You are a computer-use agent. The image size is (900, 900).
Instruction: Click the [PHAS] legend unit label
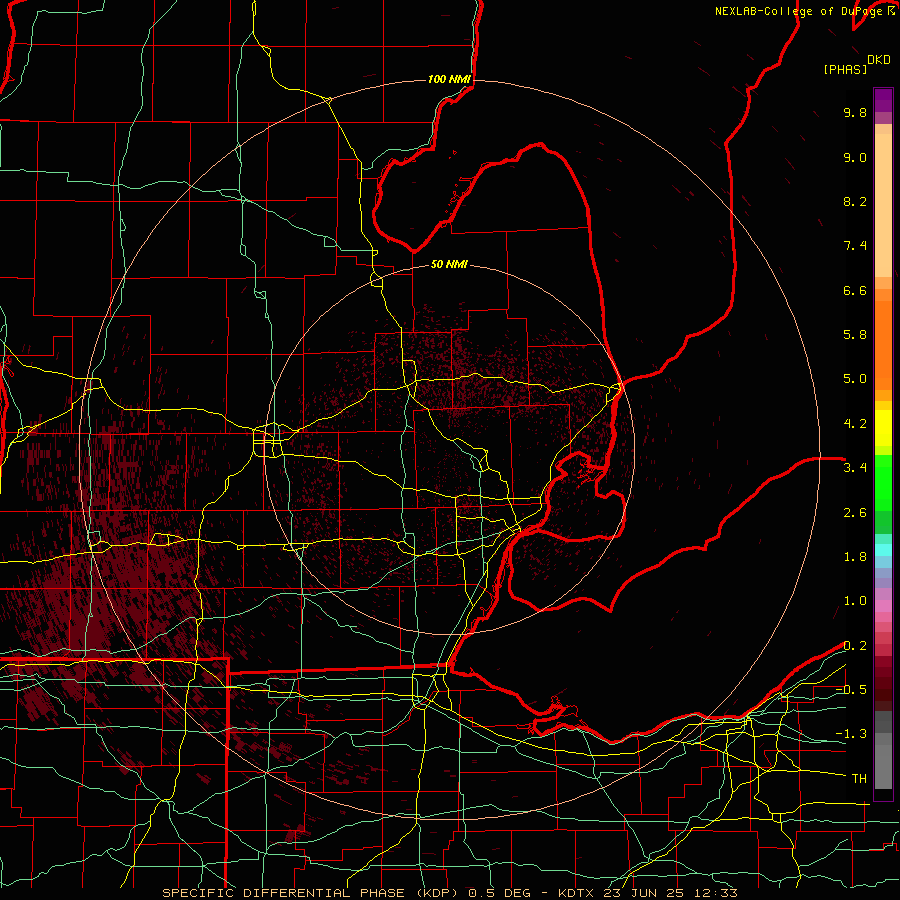[845, 70]
